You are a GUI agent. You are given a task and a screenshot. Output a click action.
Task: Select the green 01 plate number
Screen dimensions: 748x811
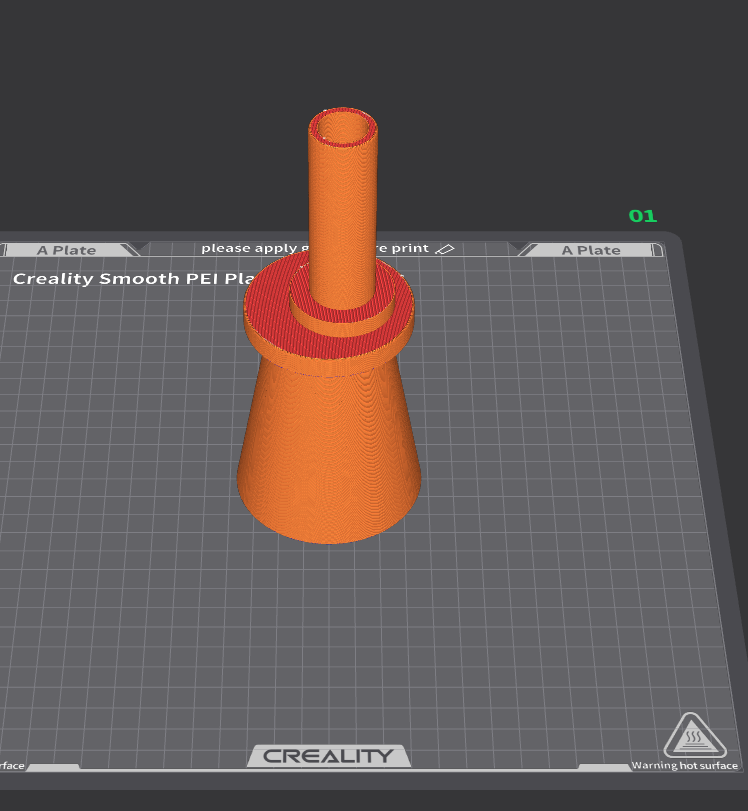pos(642,216)
